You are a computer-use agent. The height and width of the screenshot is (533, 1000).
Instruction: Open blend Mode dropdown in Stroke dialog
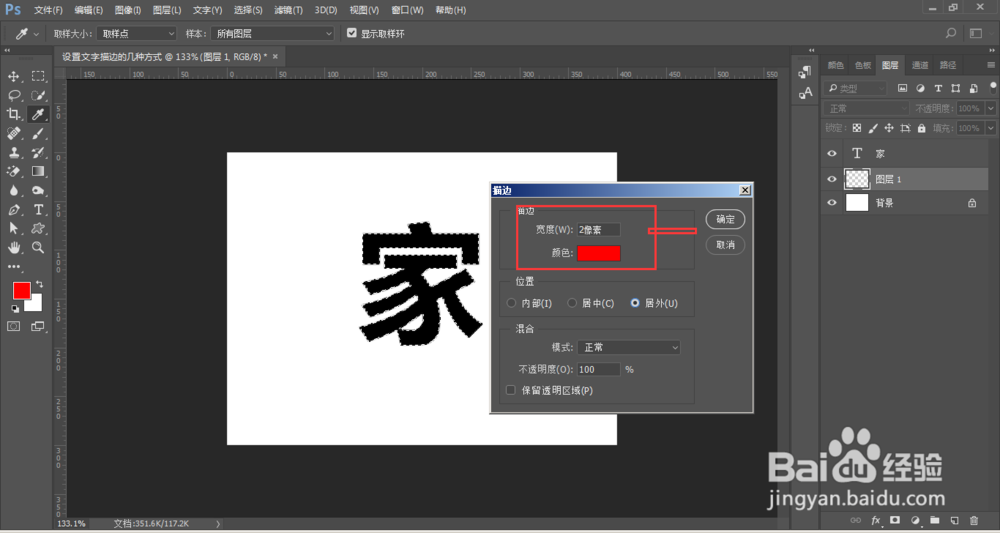pyautogui.click(x=629, y=347)
